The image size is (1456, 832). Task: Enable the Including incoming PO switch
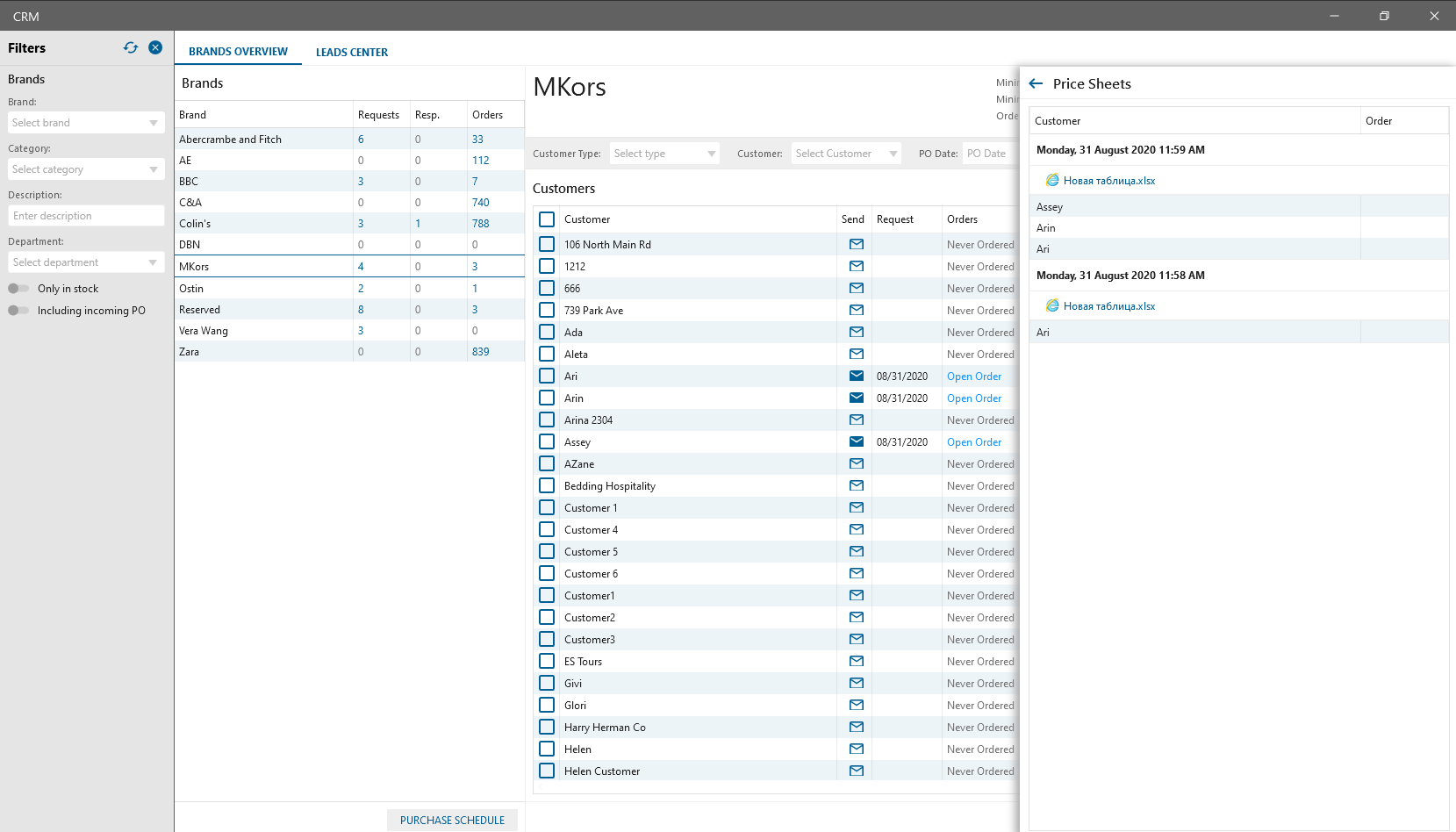(x=18, y=310)
